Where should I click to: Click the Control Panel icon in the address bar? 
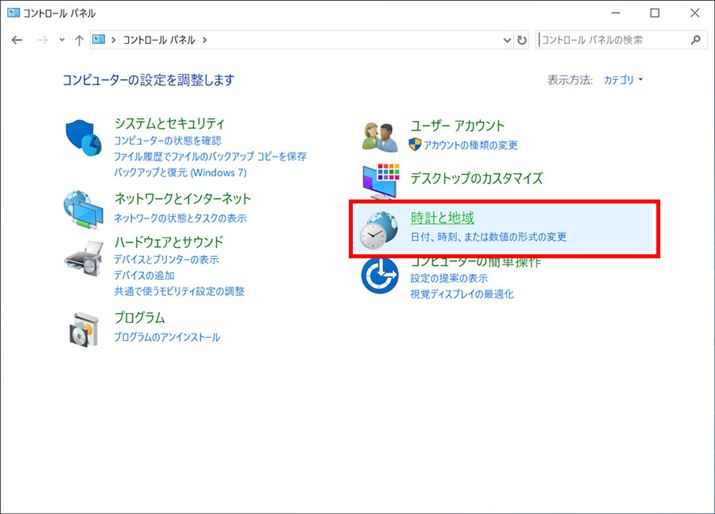pyautogui.click(x=98, y=40)
